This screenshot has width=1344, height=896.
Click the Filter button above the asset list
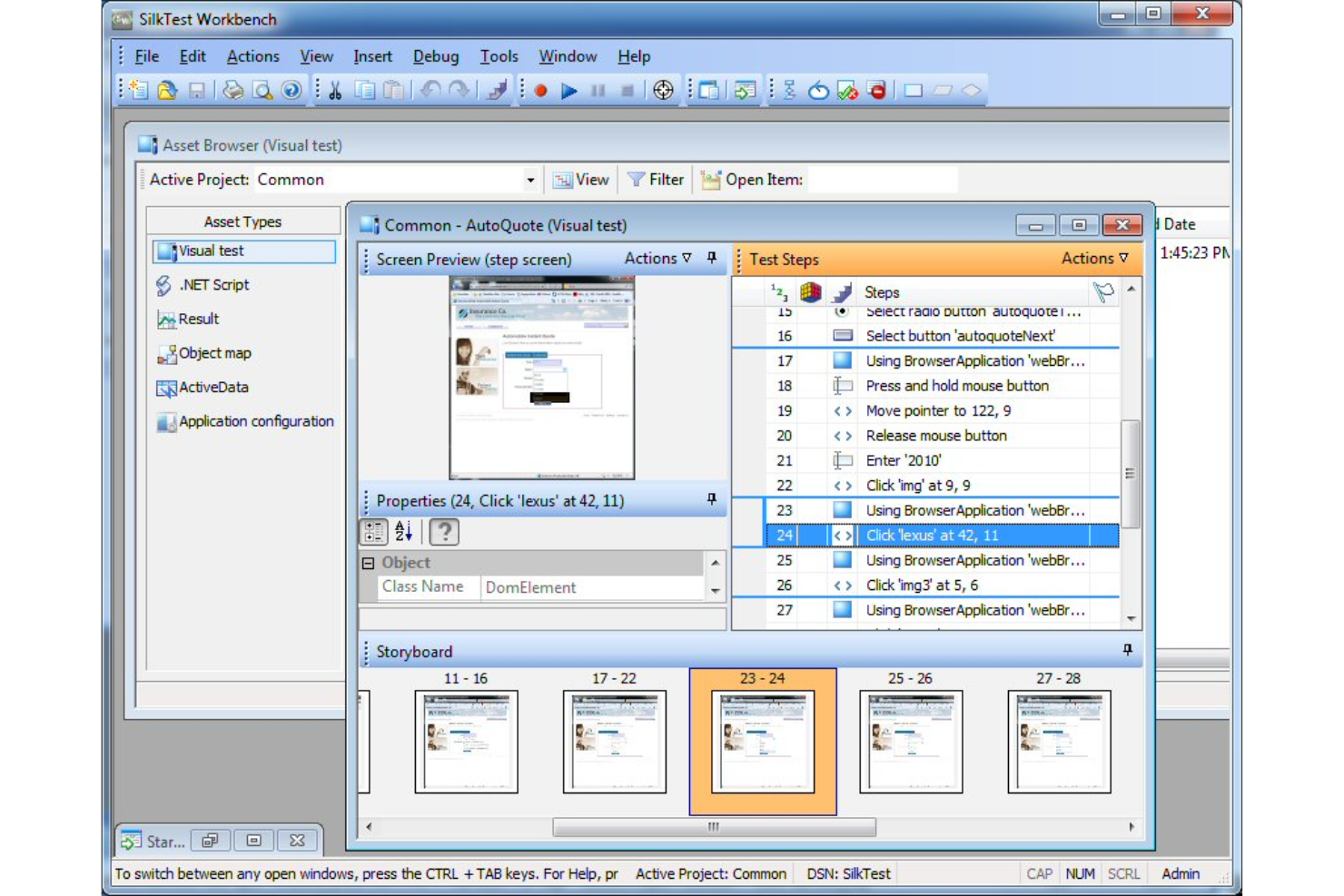pyautogui.click(x=656, y=179)
